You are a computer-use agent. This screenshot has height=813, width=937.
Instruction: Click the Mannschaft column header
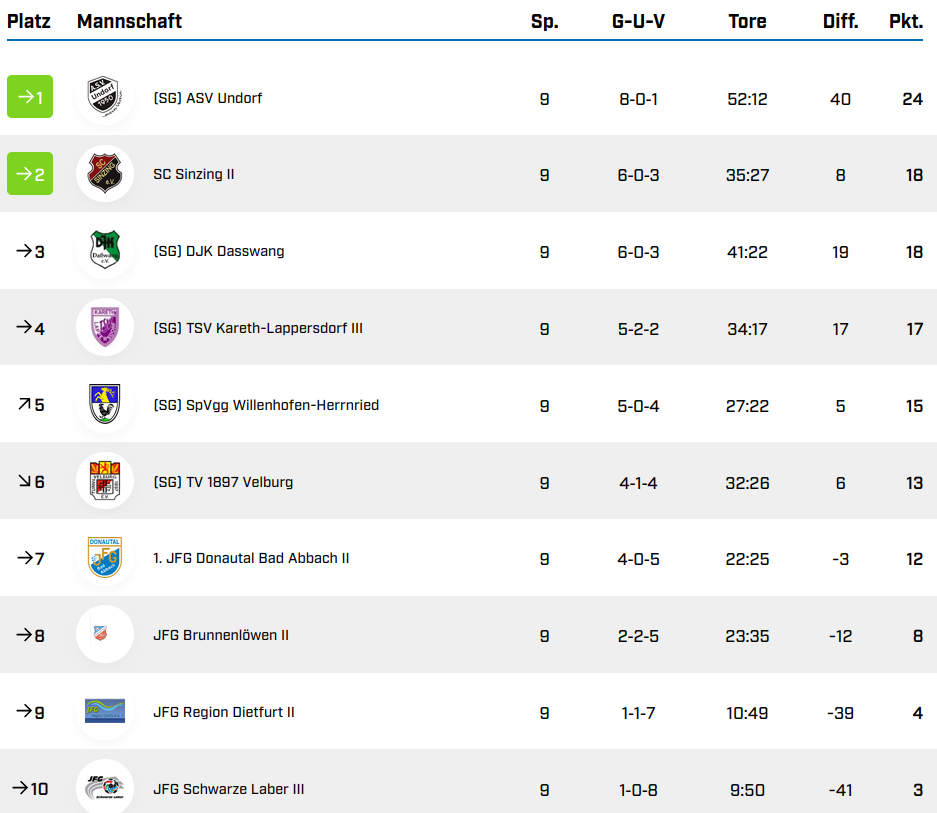[x=129, y=21]
